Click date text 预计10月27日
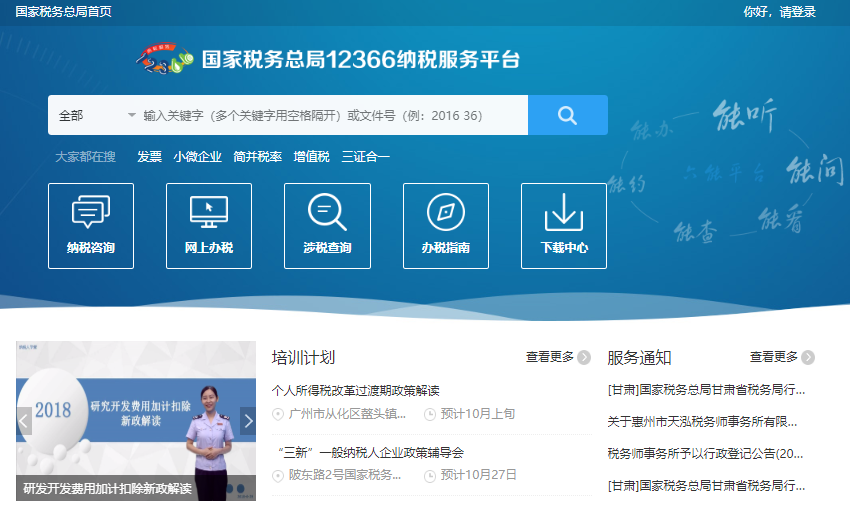Viewport: 850px width, 509px height. click(479, 475)
